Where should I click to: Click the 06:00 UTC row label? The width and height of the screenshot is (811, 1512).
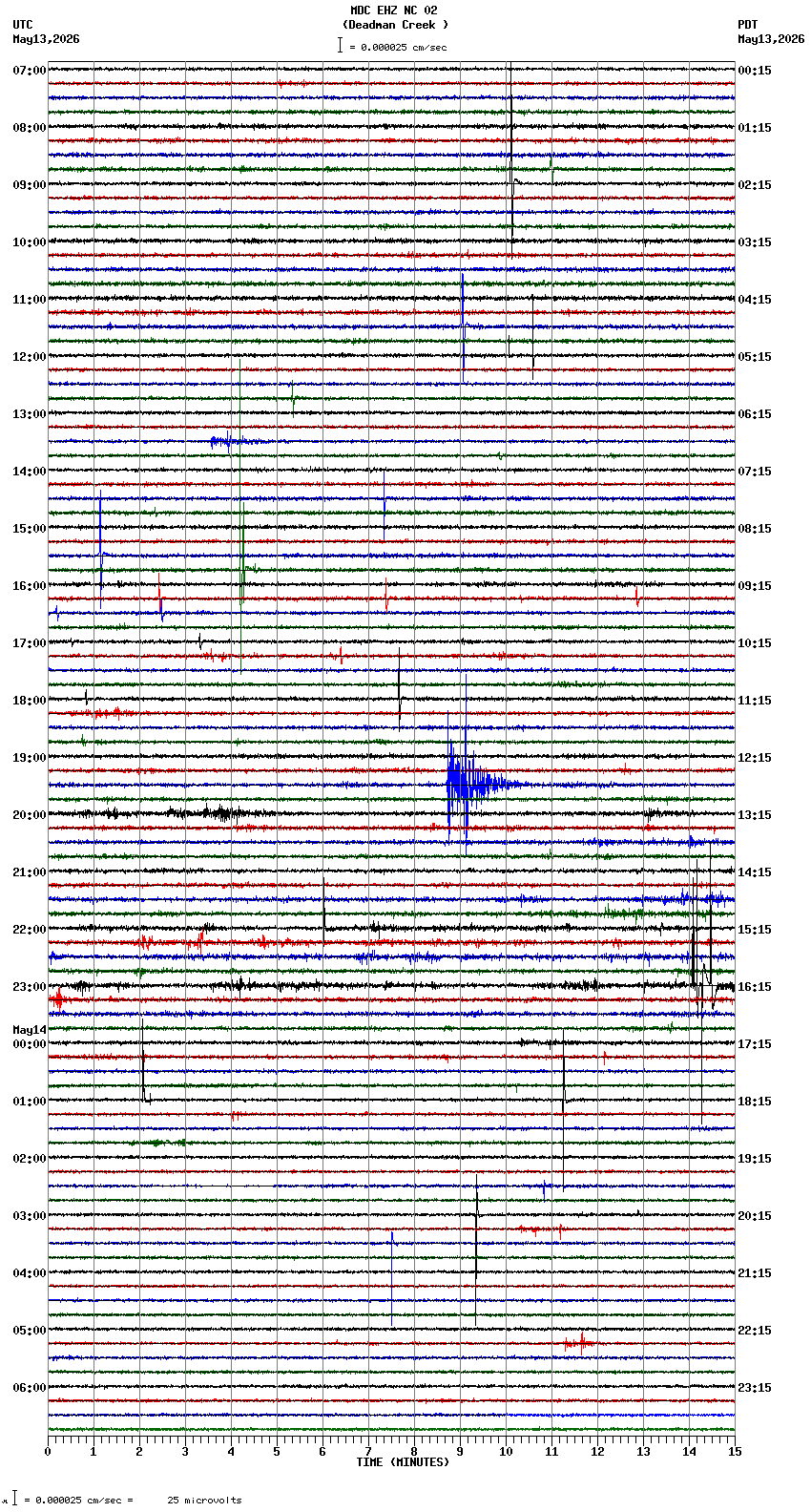pyautogui.click(x=30, y=1388)
